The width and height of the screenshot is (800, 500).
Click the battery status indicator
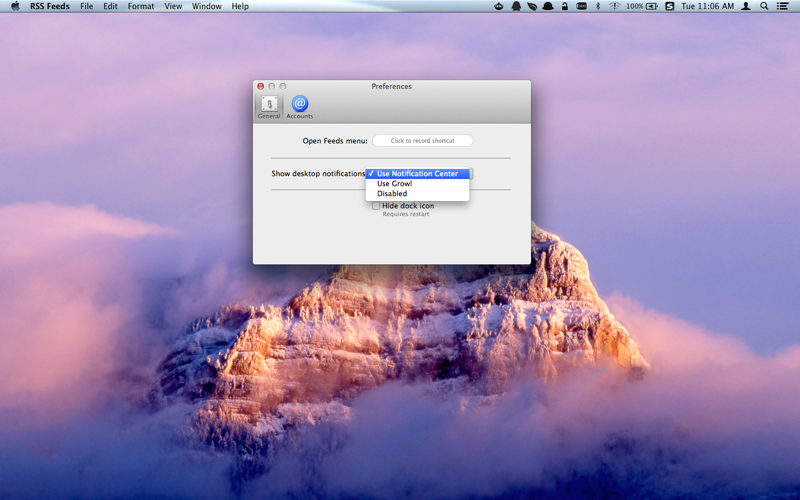(642, 6)
